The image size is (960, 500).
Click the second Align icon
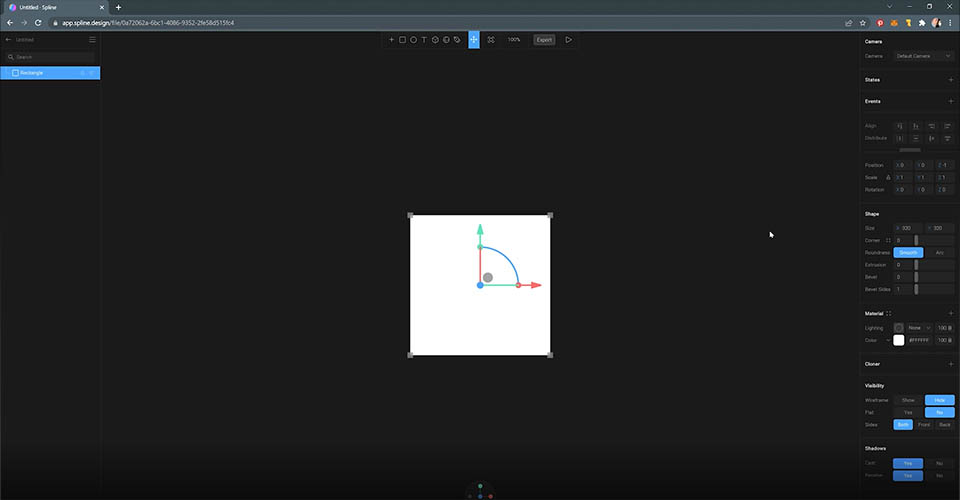tap(916, 126)
